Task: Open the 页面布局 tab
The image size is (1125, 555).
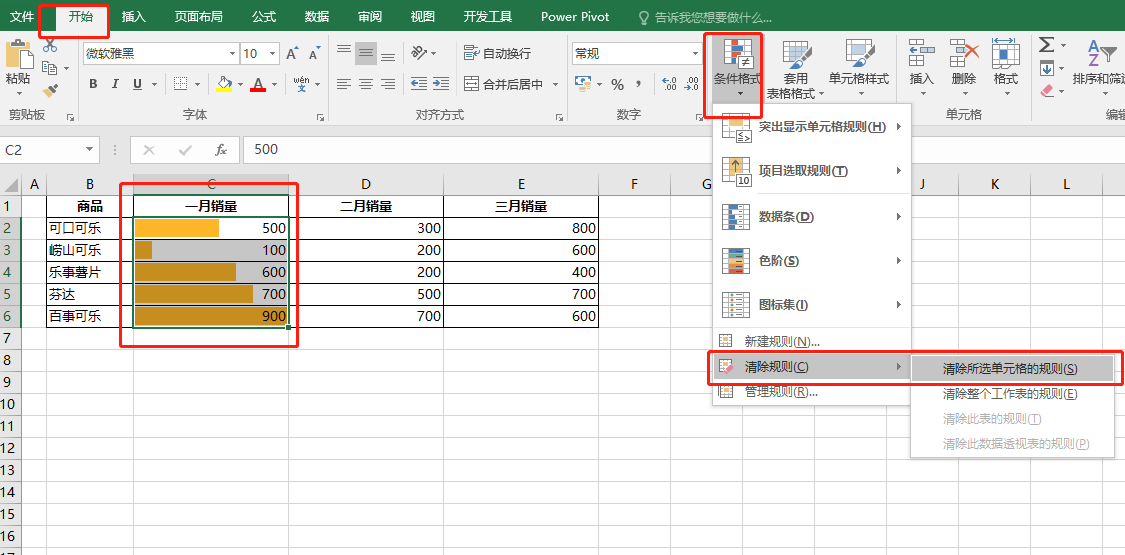Action: (x=198, y=17)
